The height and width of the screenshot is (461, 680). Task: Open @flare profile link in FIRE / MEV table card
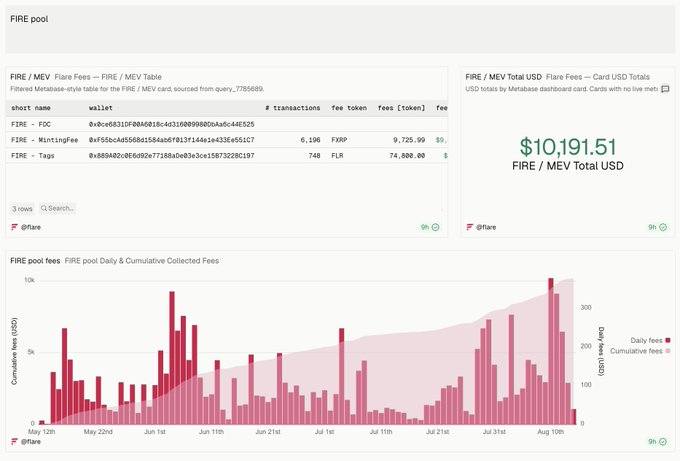(31, 227)
